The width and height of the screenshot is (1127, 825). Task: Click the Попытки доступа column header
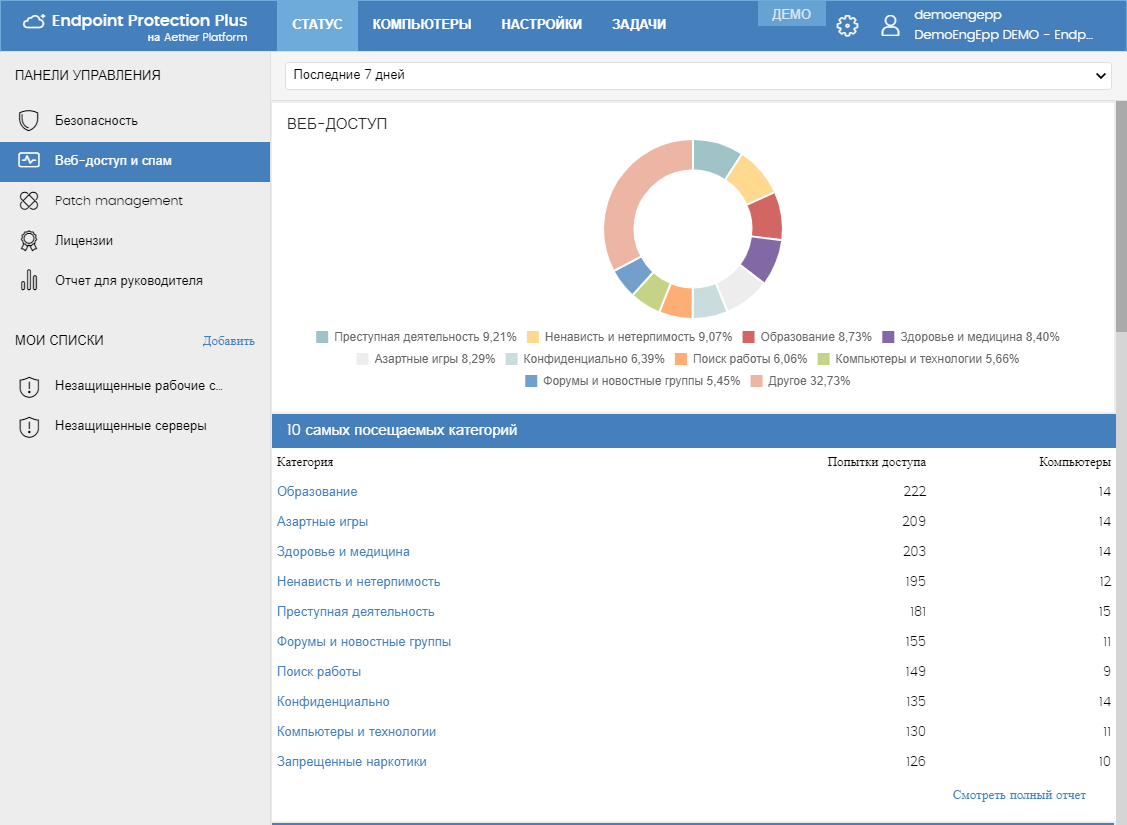pyautogui.click(x=876, y=462)
